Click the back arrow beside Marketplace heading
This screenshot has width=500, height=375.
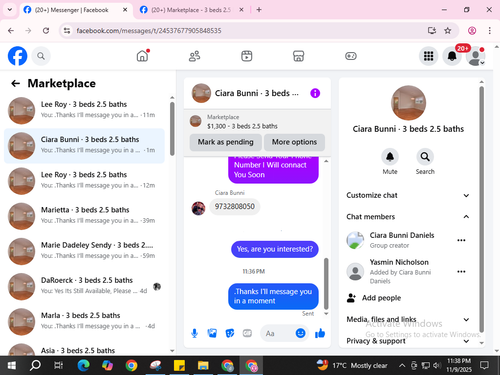[15, 83]
